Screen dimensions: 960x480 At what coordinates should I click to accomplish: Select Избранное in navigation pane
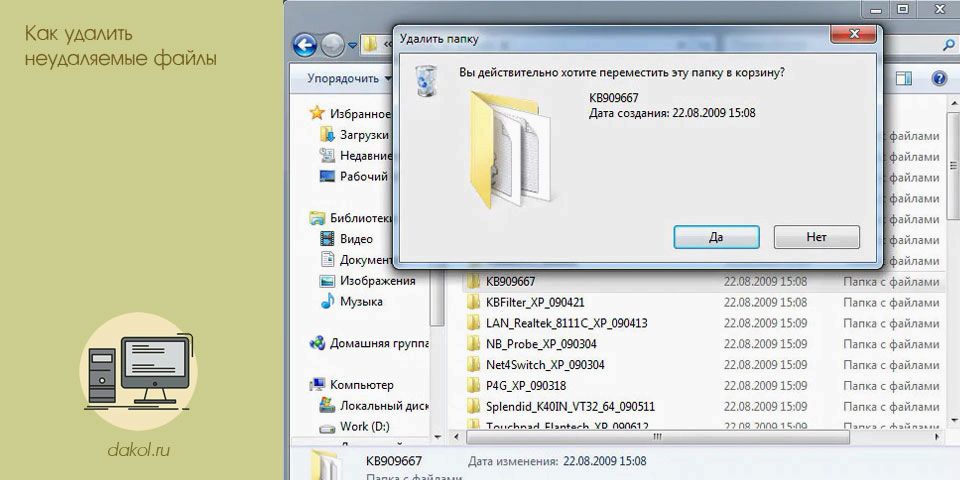(360, 114)
